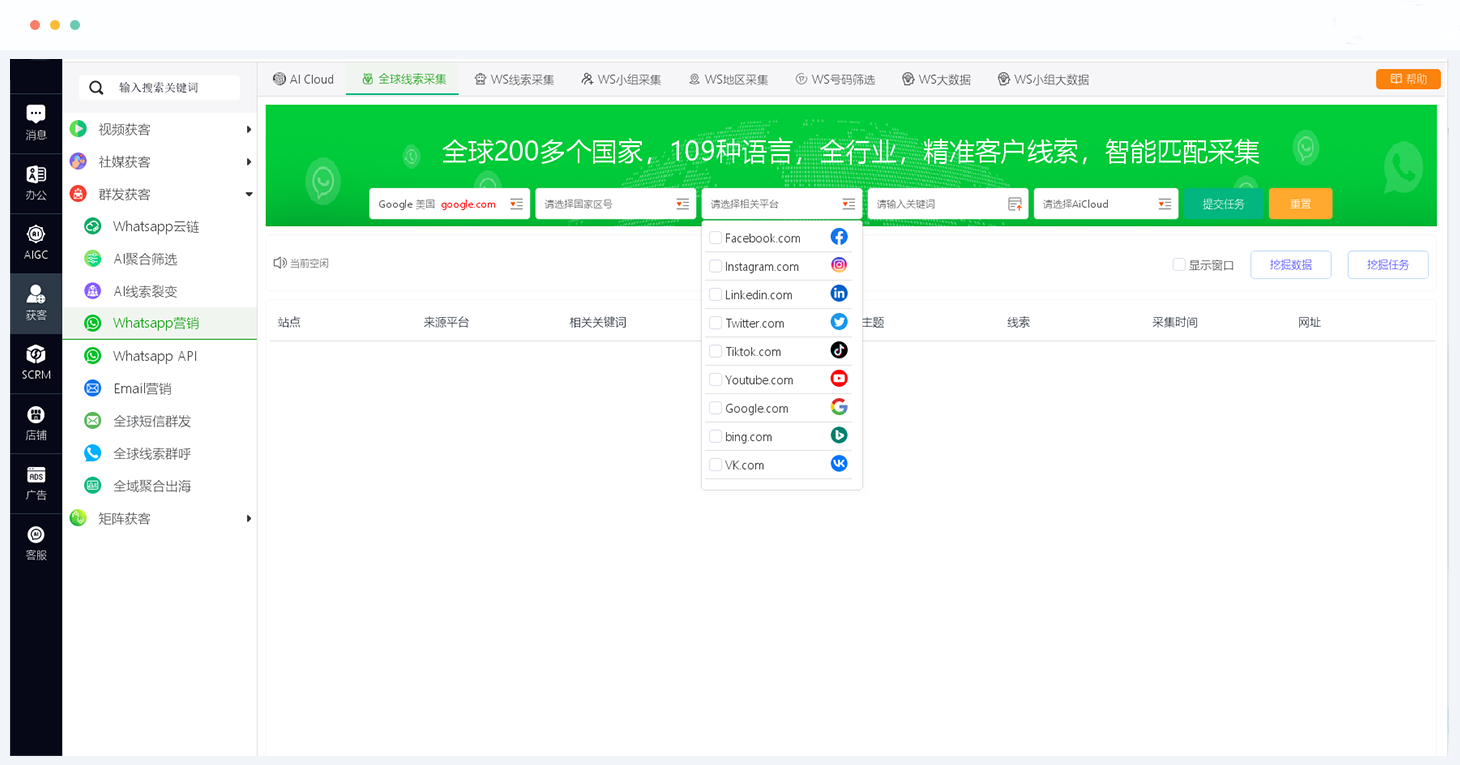Click the 请输入关键词 keyword input field

(938, 204)
